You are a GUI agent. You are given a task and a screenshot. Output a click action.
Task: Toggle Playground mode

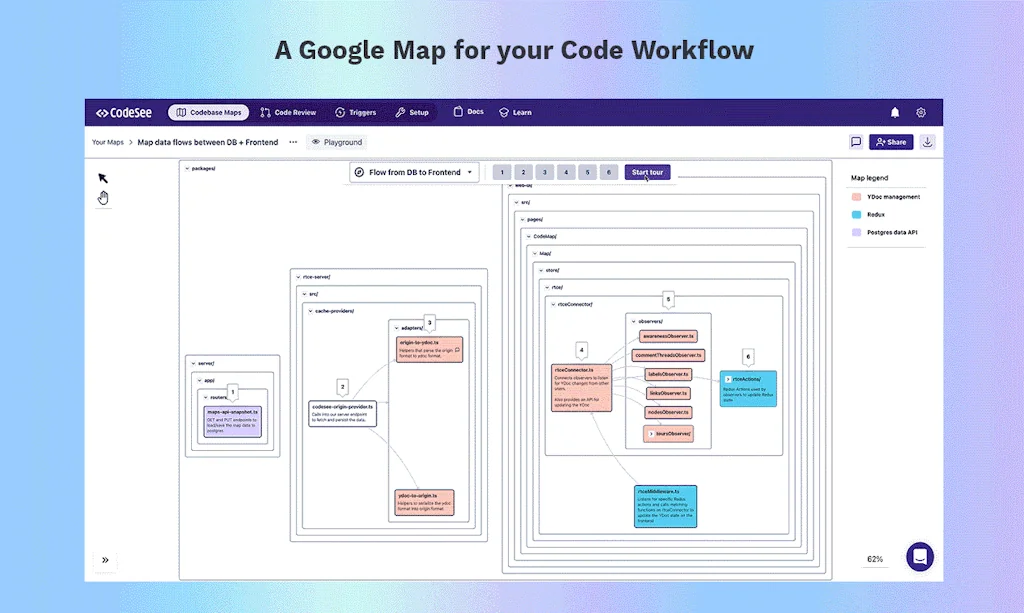click(x=337, y=142)
